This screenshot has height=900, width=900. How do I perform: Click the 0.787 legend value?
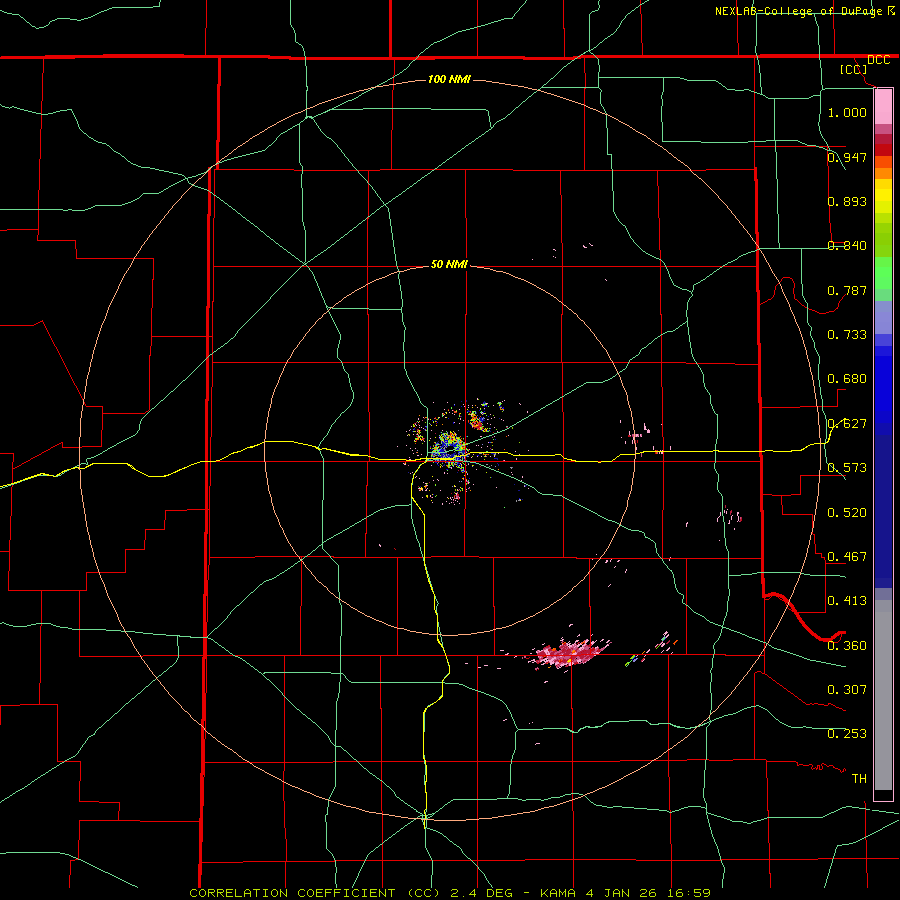(847, 290)
